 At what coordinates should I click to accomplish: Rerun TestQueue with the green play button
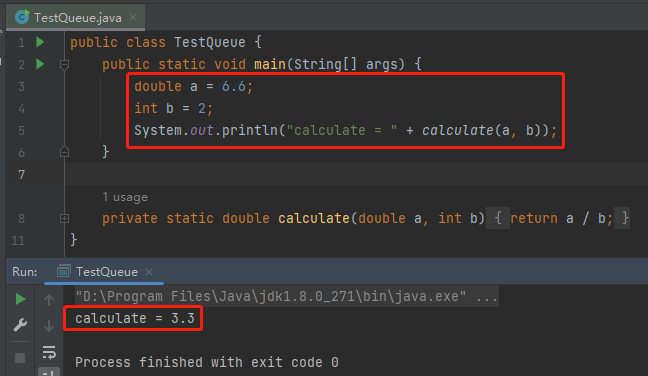20,299
